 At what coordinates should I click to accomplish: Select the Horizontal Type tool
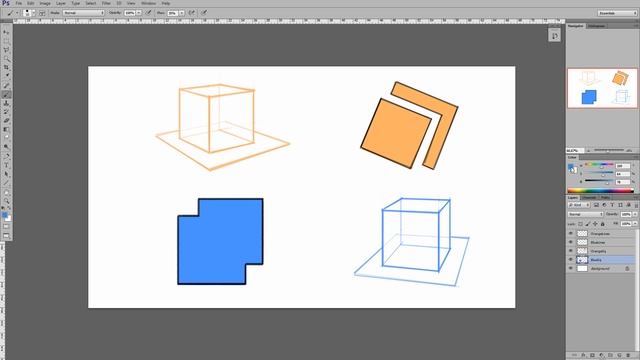coord(6,165)
